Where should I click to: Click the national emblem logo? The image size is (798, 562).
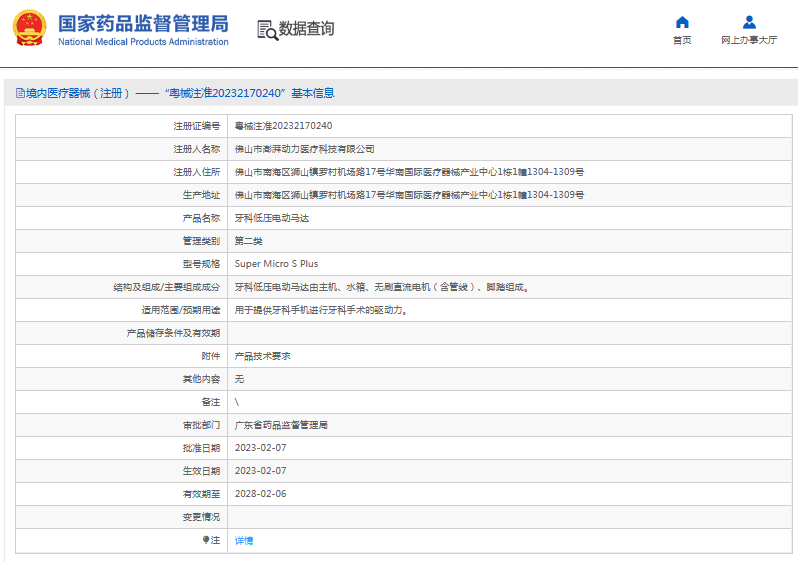tap(29, 30)
